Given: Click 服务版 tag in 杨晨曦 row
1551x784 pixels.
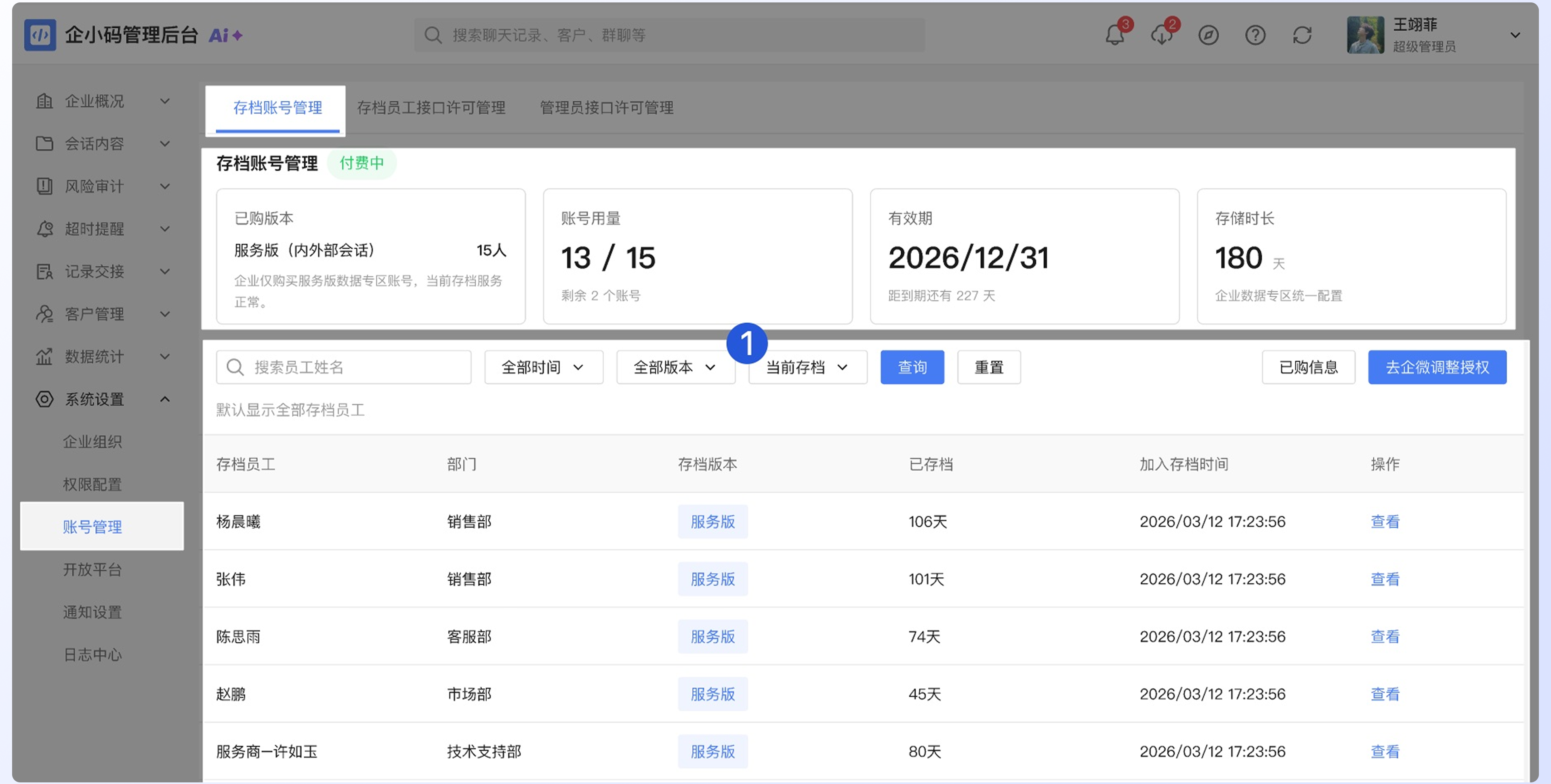Looking at the screenshot, I should click(713, 522).
